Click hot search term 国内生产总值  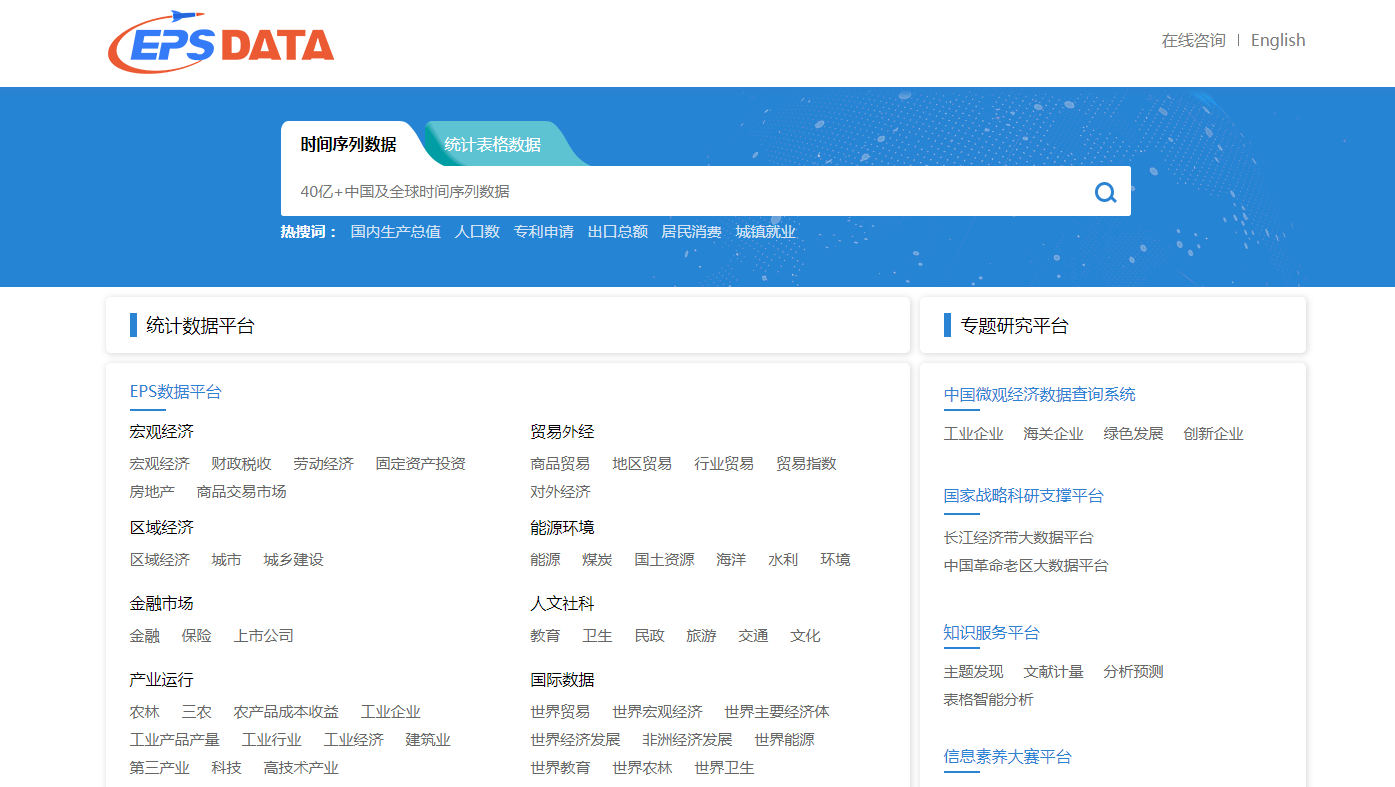395,232
